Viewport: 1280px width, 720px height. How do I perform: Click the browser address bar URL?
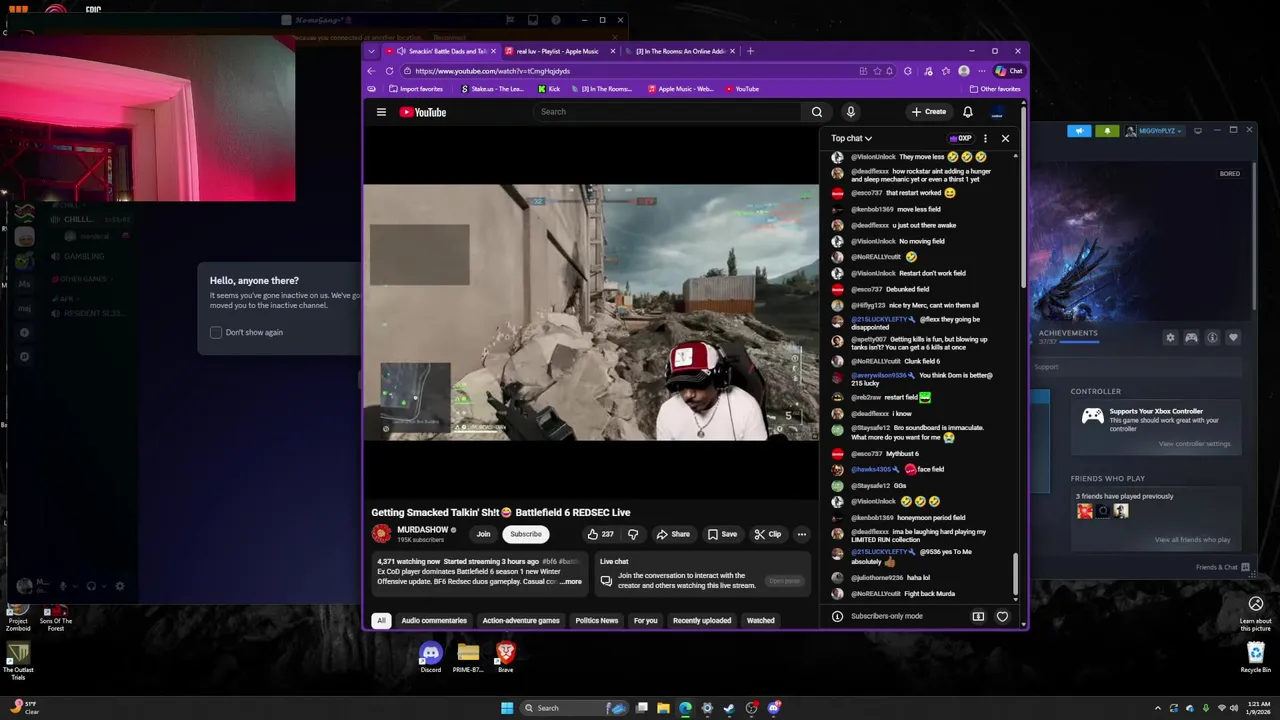pos(492,71)
